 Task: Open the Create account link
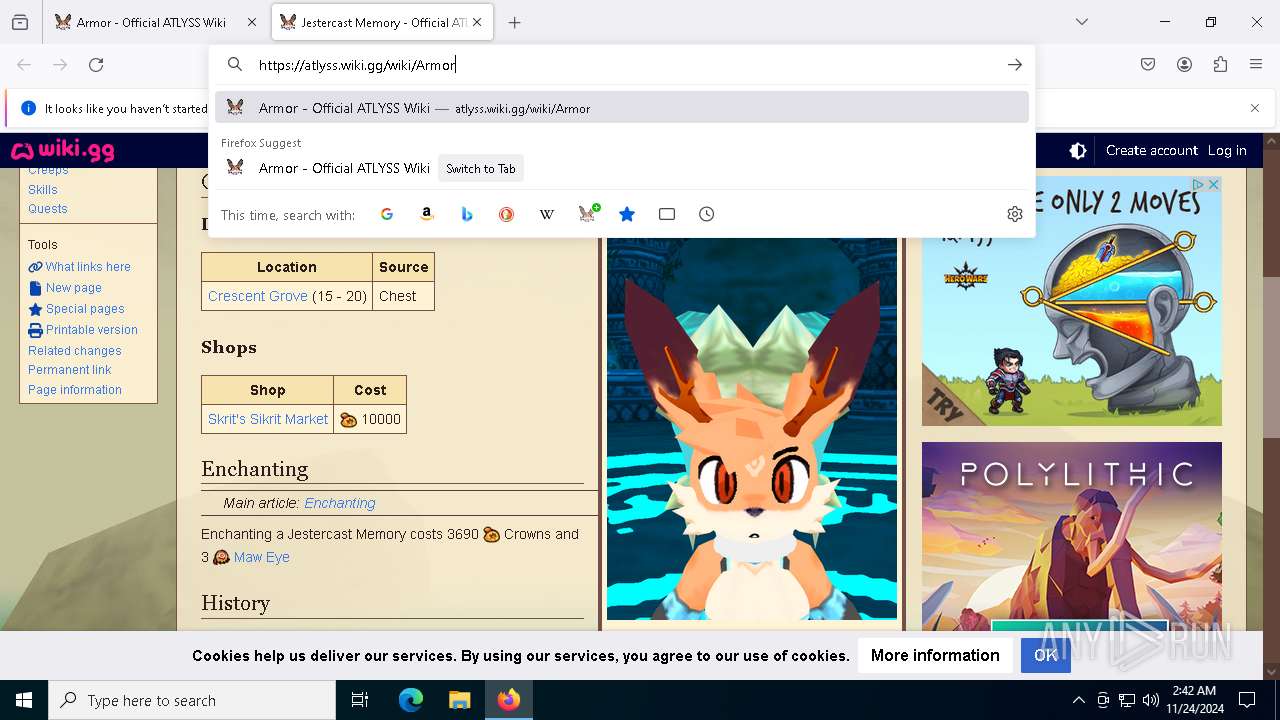pyautogui.click(x=1152, y=151)
